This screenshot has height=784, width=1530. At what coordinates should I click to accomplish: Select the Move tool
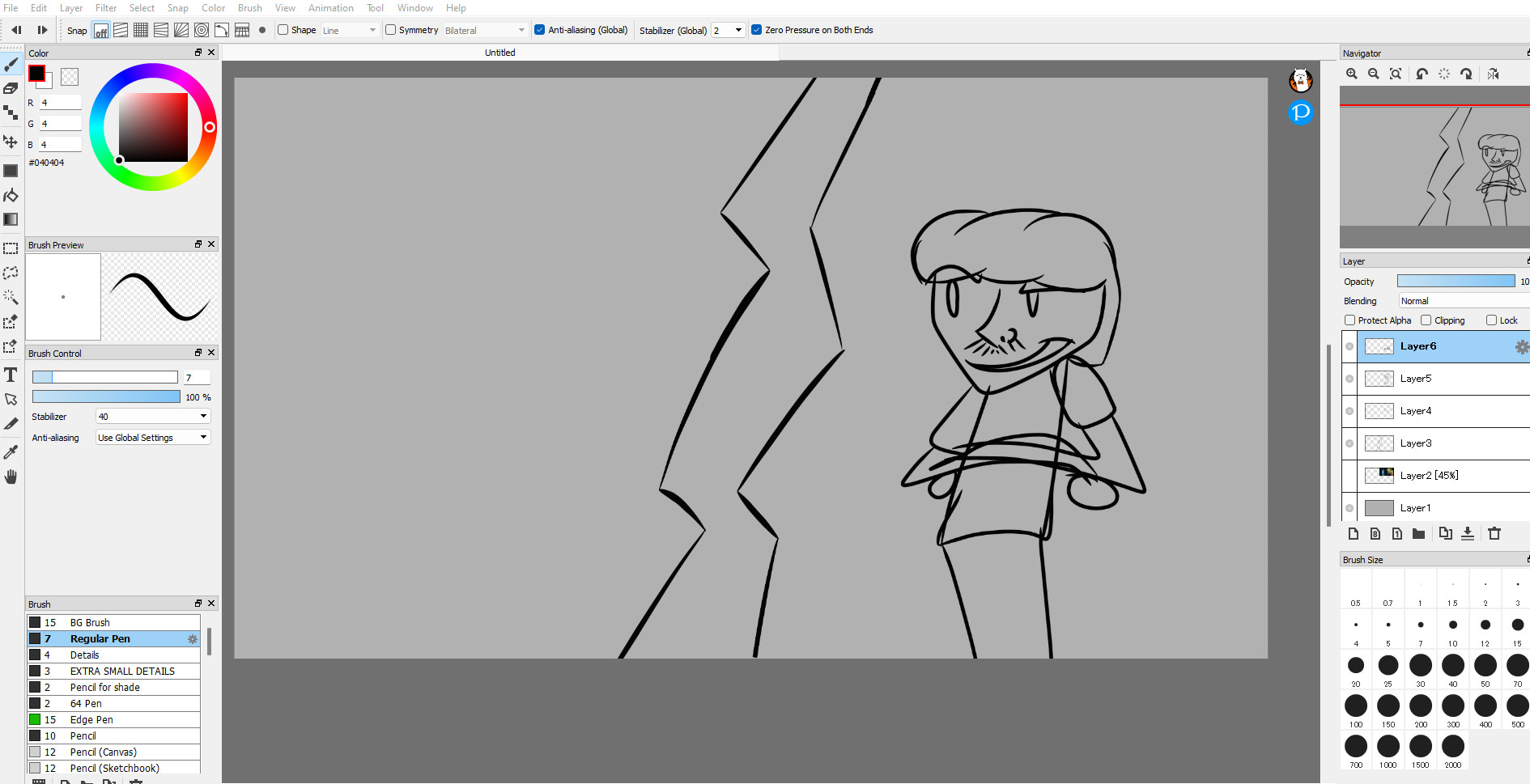point(11,141)
